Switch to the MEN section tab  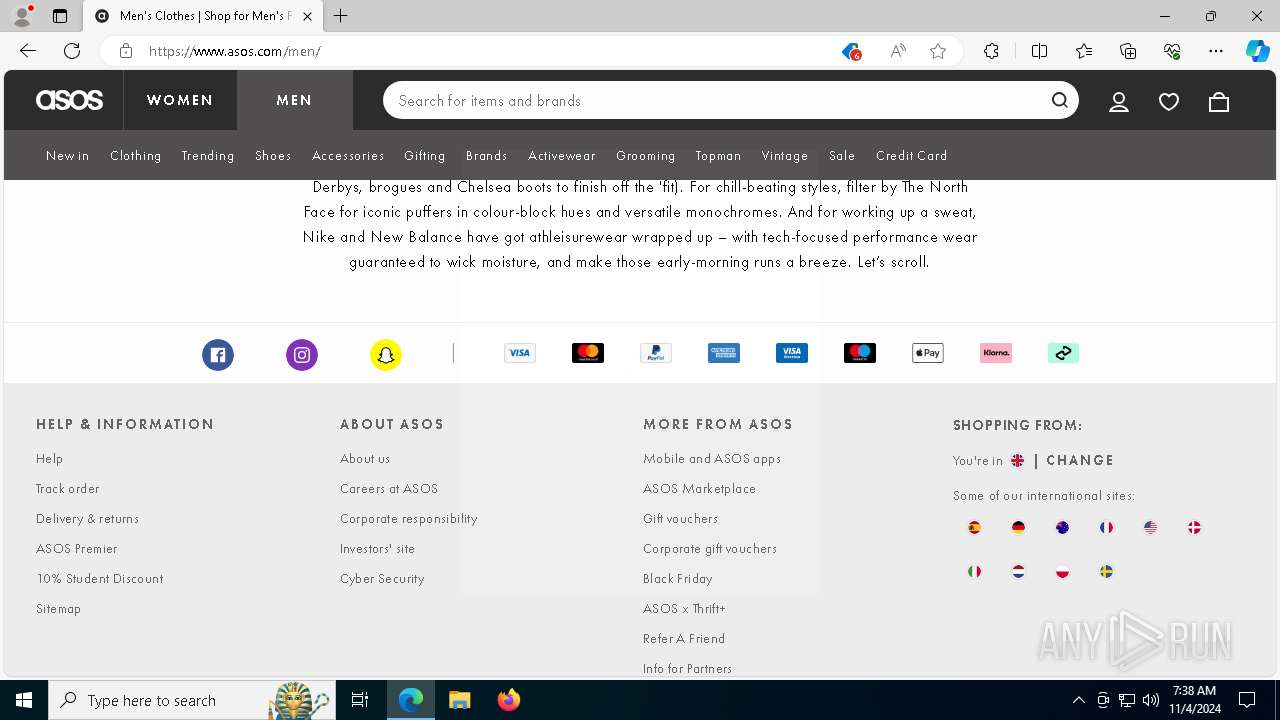click(x=295, y=100)
